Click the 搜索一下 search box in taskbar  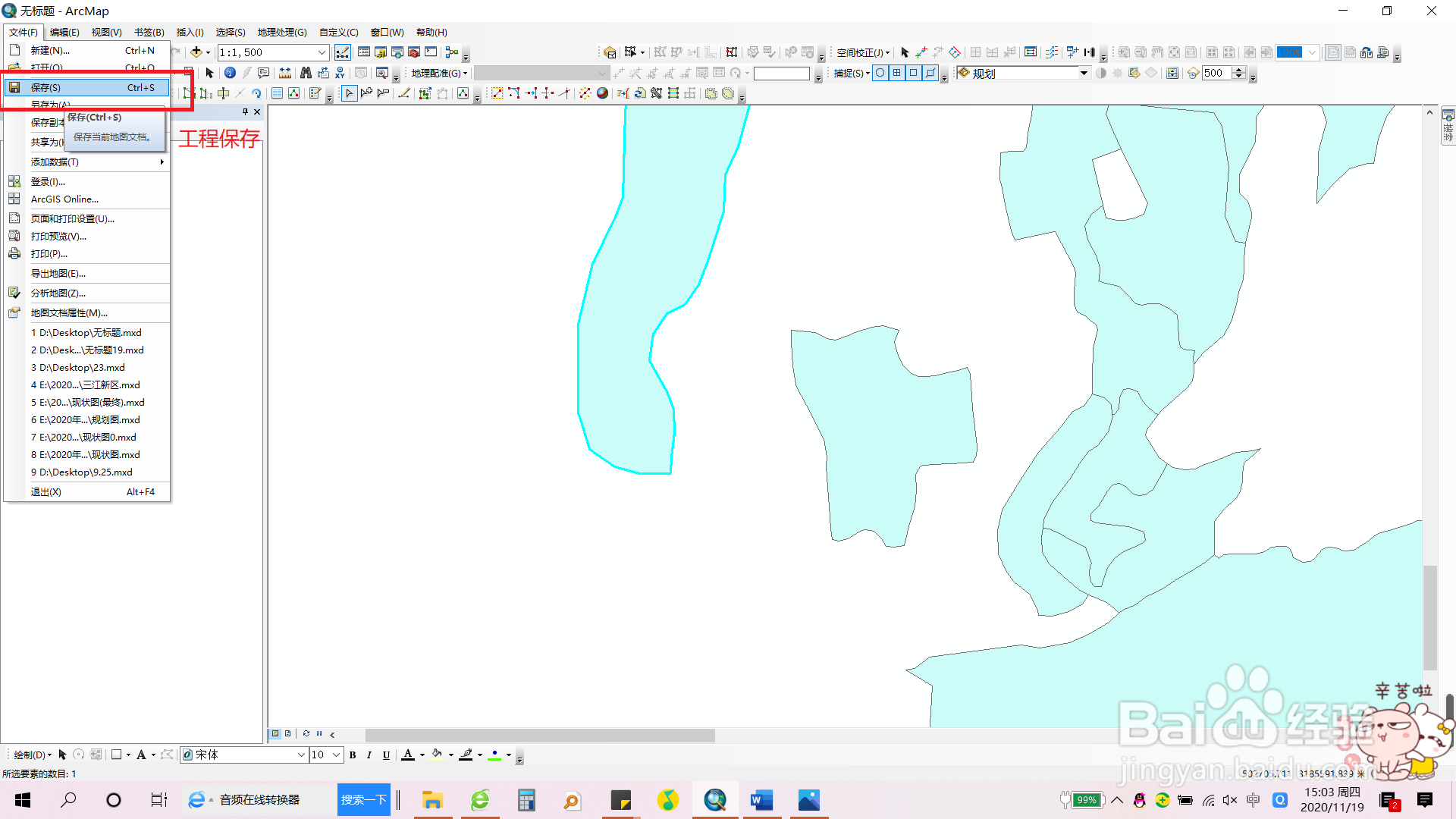[364, 799]
